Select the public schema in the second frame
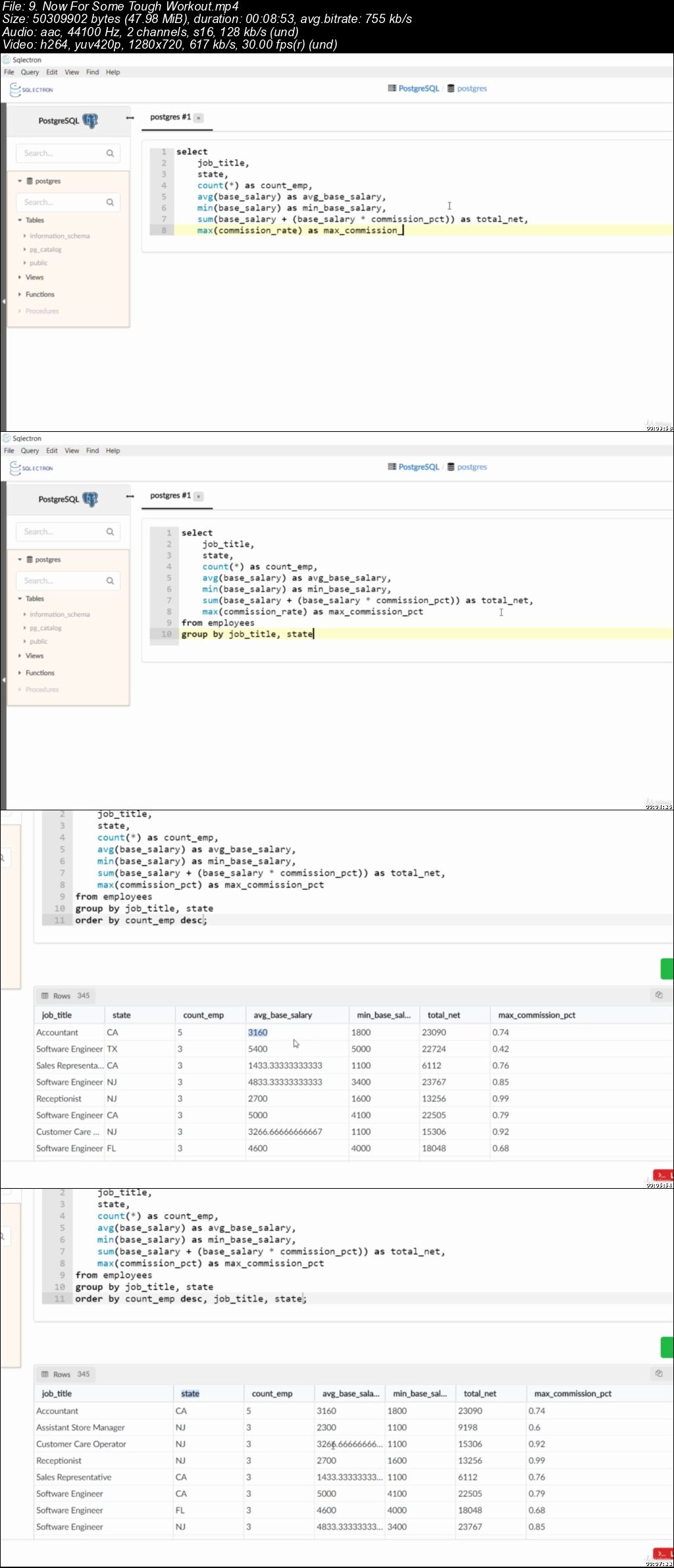Image resolution: width=674 pixels, height=1568 pixels. (x=39, y=641)
